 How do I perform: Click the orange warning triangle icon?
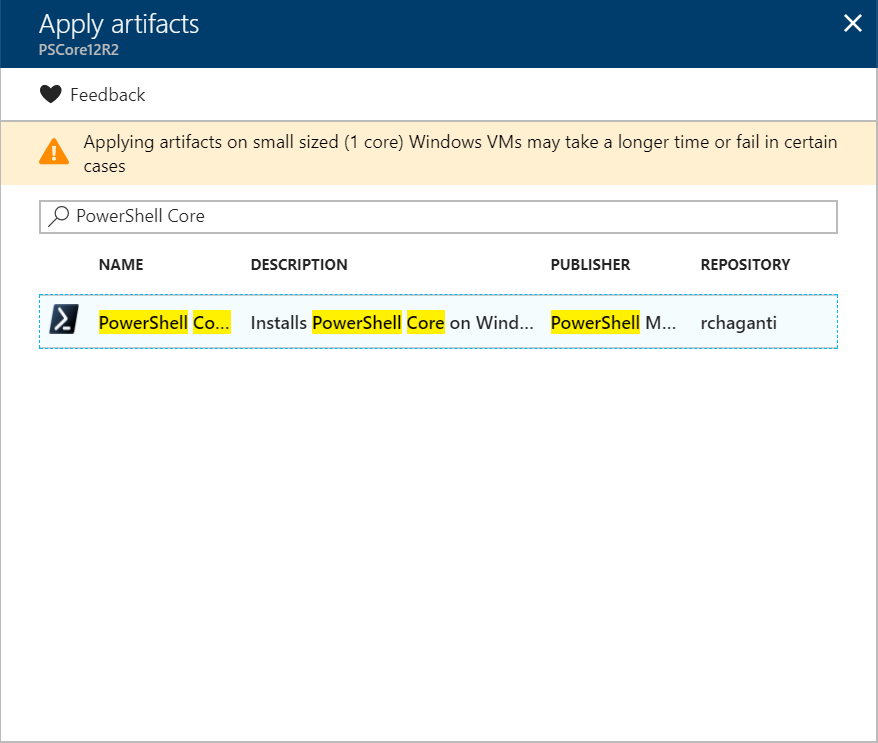coord(53,152)
